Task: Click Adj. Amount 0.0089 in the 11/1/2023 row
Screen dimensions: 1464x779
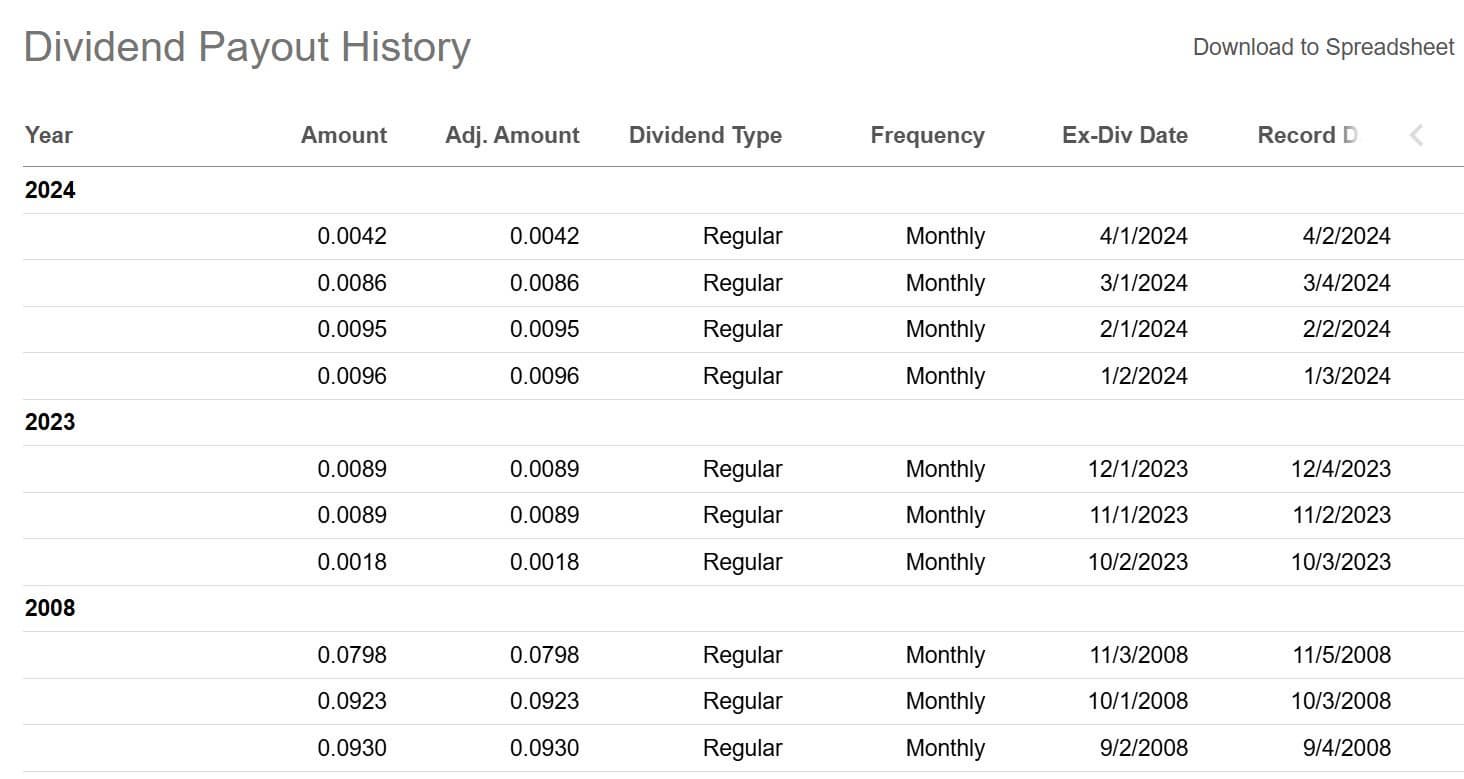Action: pyautogui.click(x=544, y=515)
